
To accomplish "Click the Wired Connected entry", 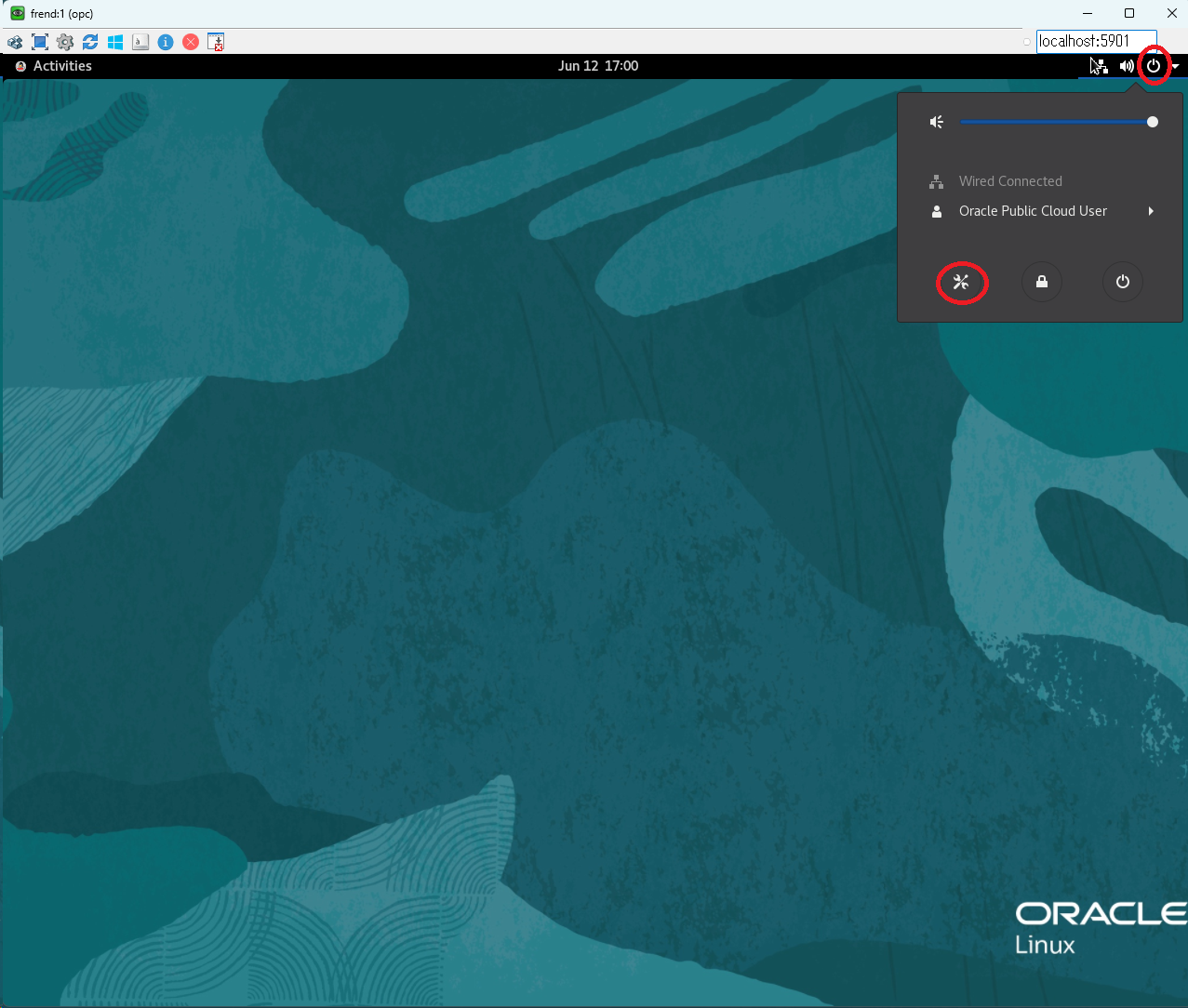I will [x=1009, y=181].
